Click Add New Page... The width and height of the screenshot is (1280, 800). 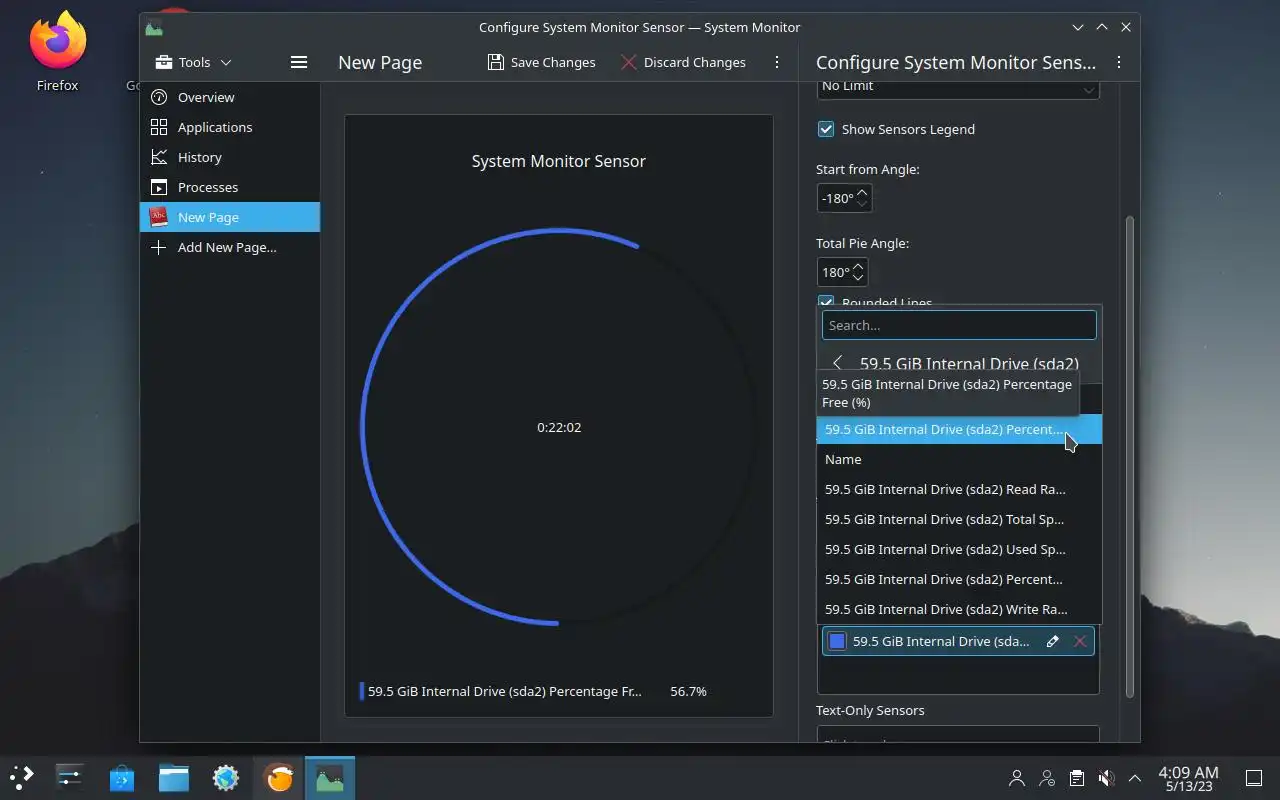[x=230, y=247]
